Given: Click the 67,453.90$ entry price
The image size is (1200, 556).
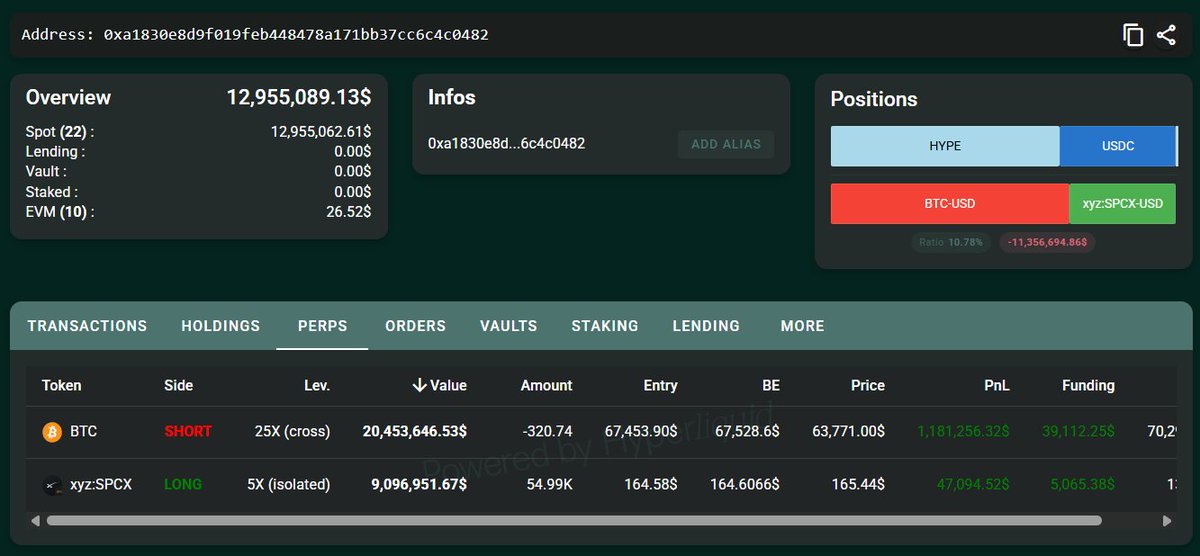Looking at the screenshot, I should click(x=641, y=432).
